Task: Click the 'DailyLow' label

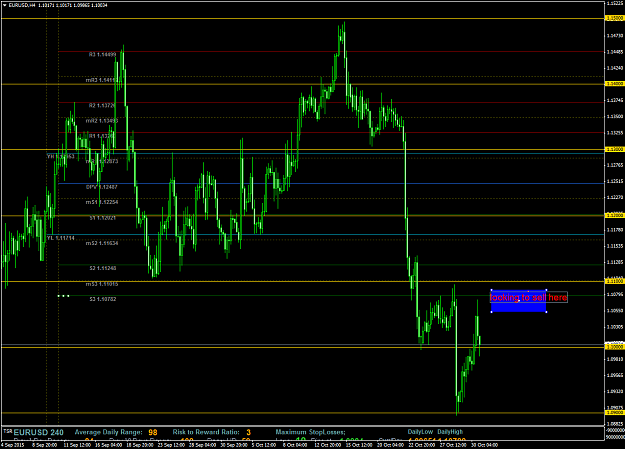Action: click(x=420, y=432)
